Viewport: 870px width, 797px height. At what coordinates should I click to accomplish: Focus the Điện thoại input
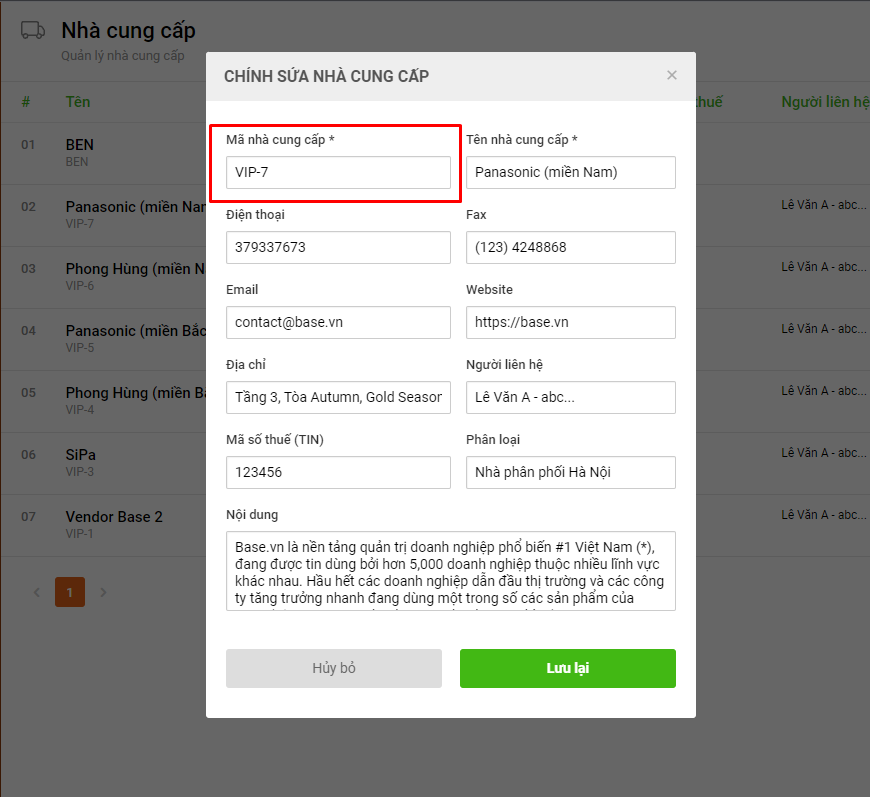click(x=338, y=247)
